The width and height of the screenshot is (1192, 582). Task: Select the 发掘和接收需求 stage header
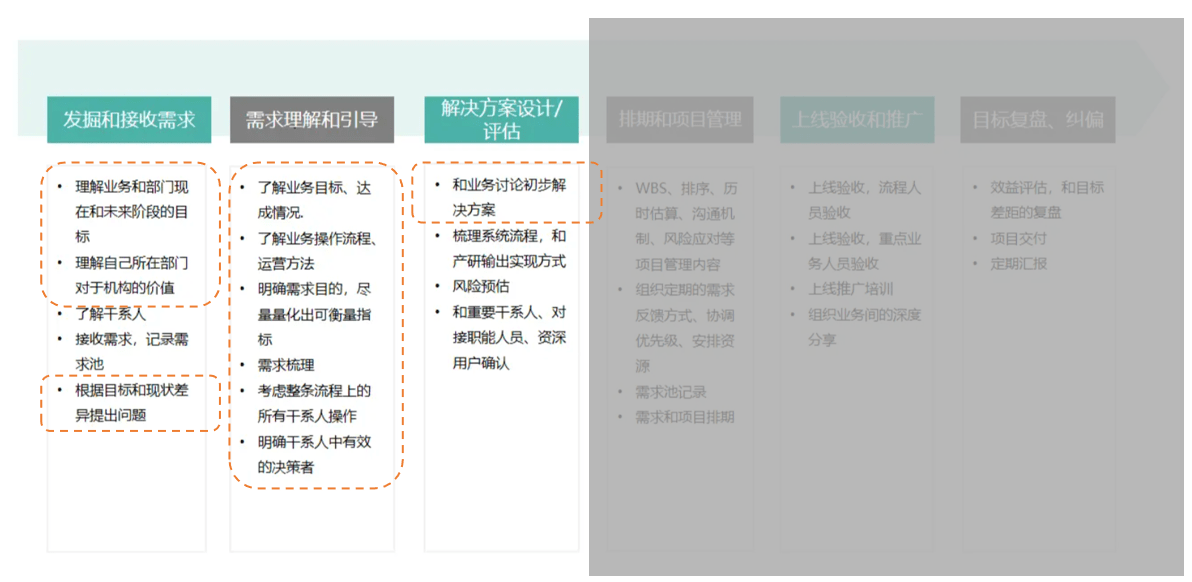[x=128, y=119]
